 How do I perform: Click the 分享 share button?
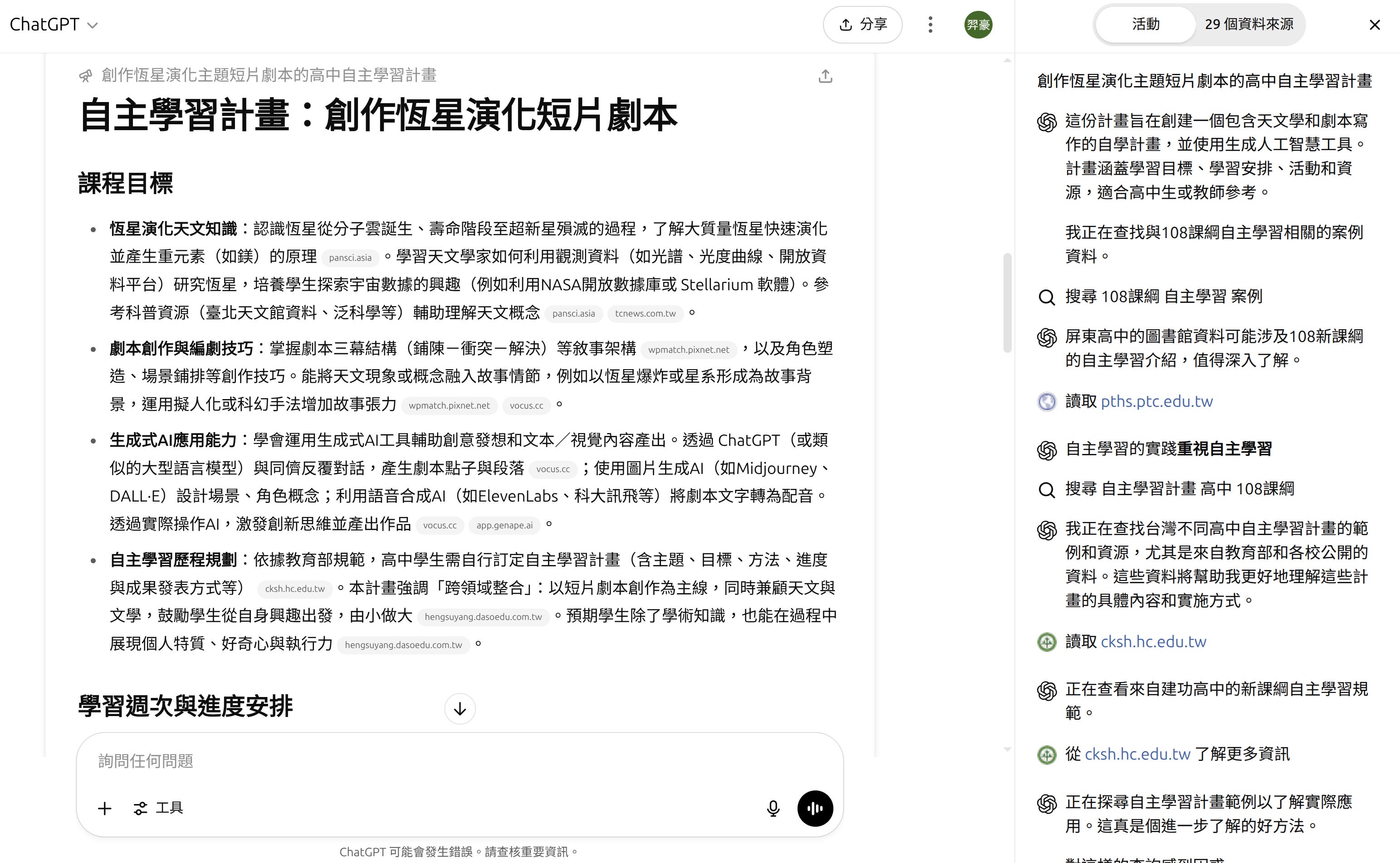click(x=862, y=24)
